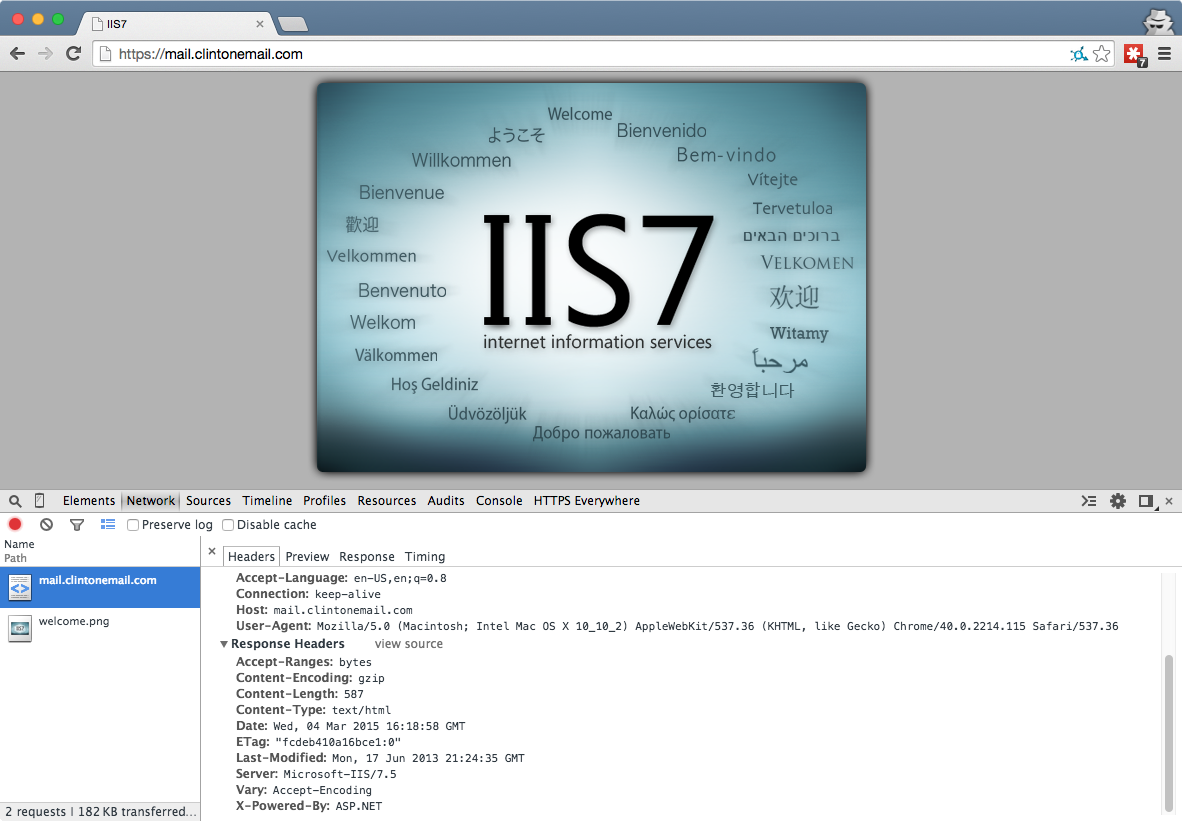Close DevTools with the X icon

pyautogui.click(x=1169, y=501)
